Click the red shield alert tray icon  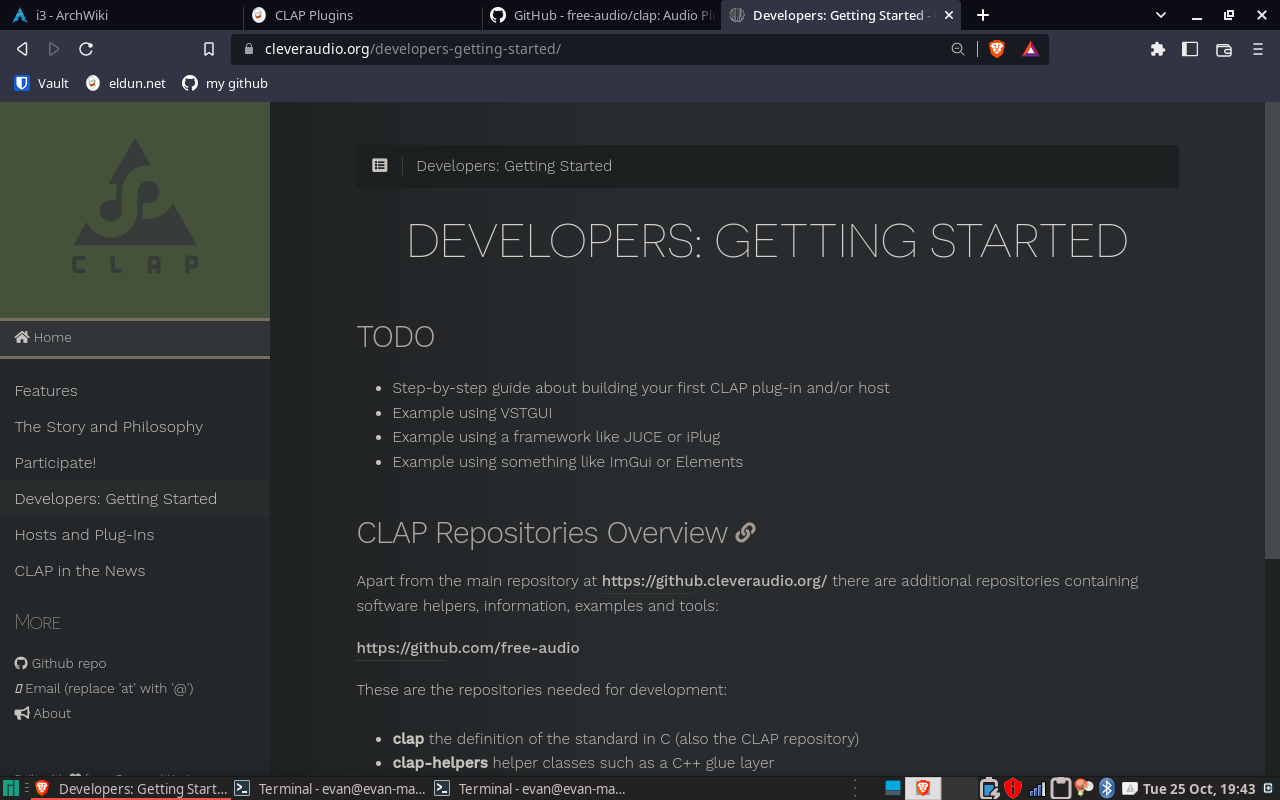[x=1013, y=789]
